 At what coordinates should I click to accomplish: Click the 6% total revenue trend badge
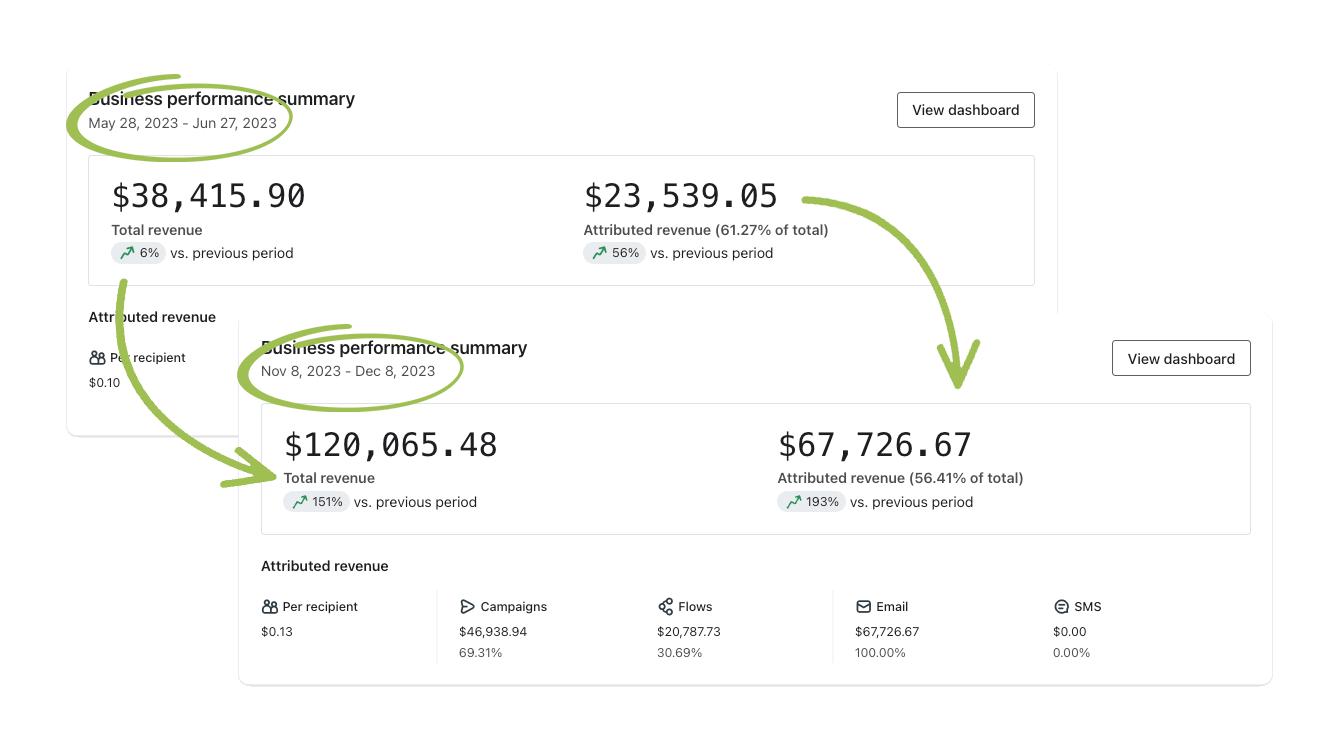(138, 253)
